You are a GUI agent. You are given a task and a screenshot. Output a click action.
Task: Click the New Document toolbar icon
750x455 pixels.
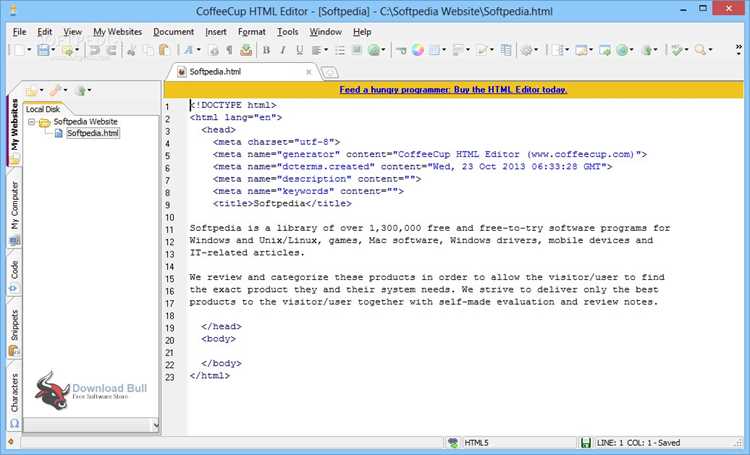coord(20,50)
